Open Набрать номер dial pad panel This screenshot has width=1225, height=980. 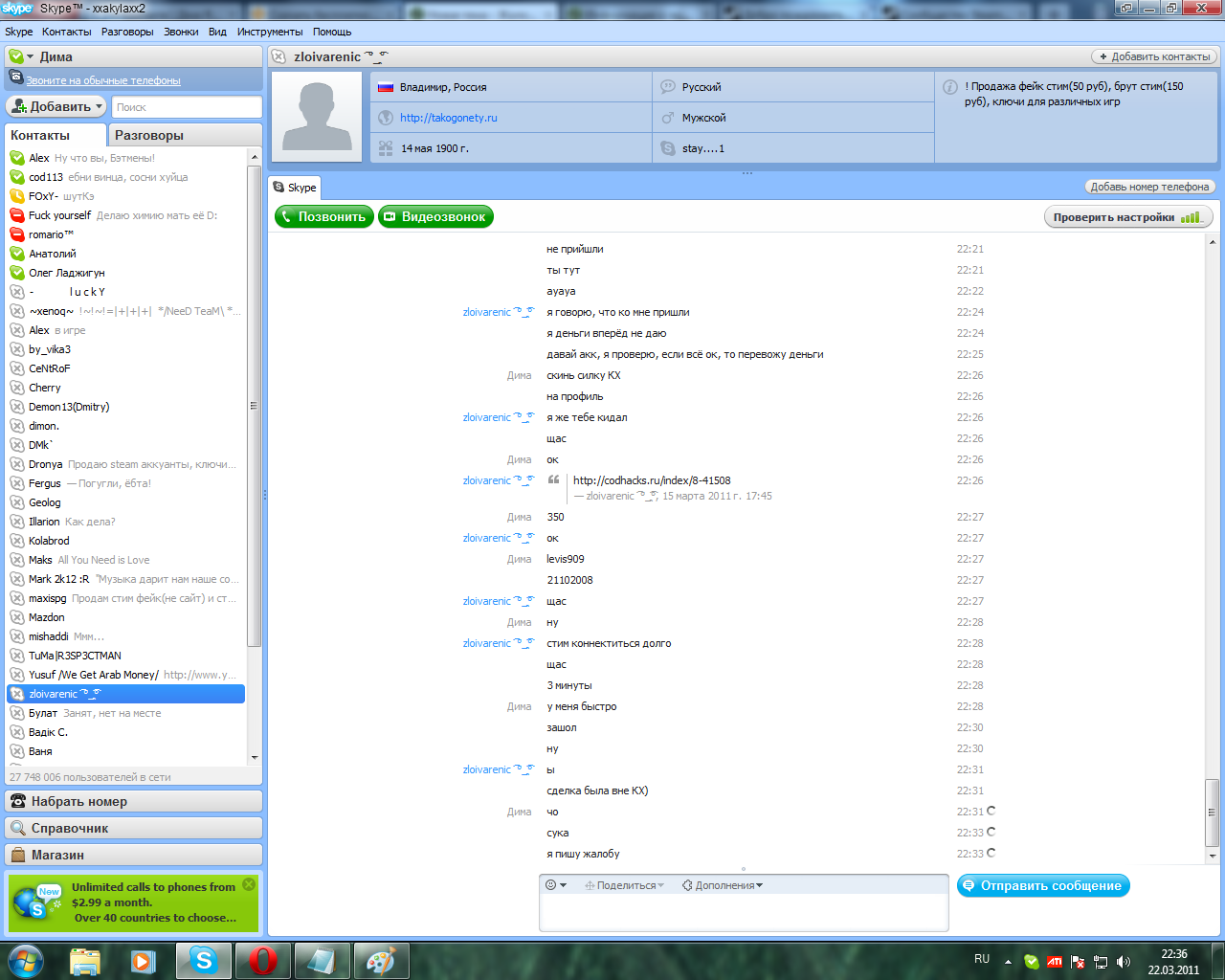coord(133,801)
